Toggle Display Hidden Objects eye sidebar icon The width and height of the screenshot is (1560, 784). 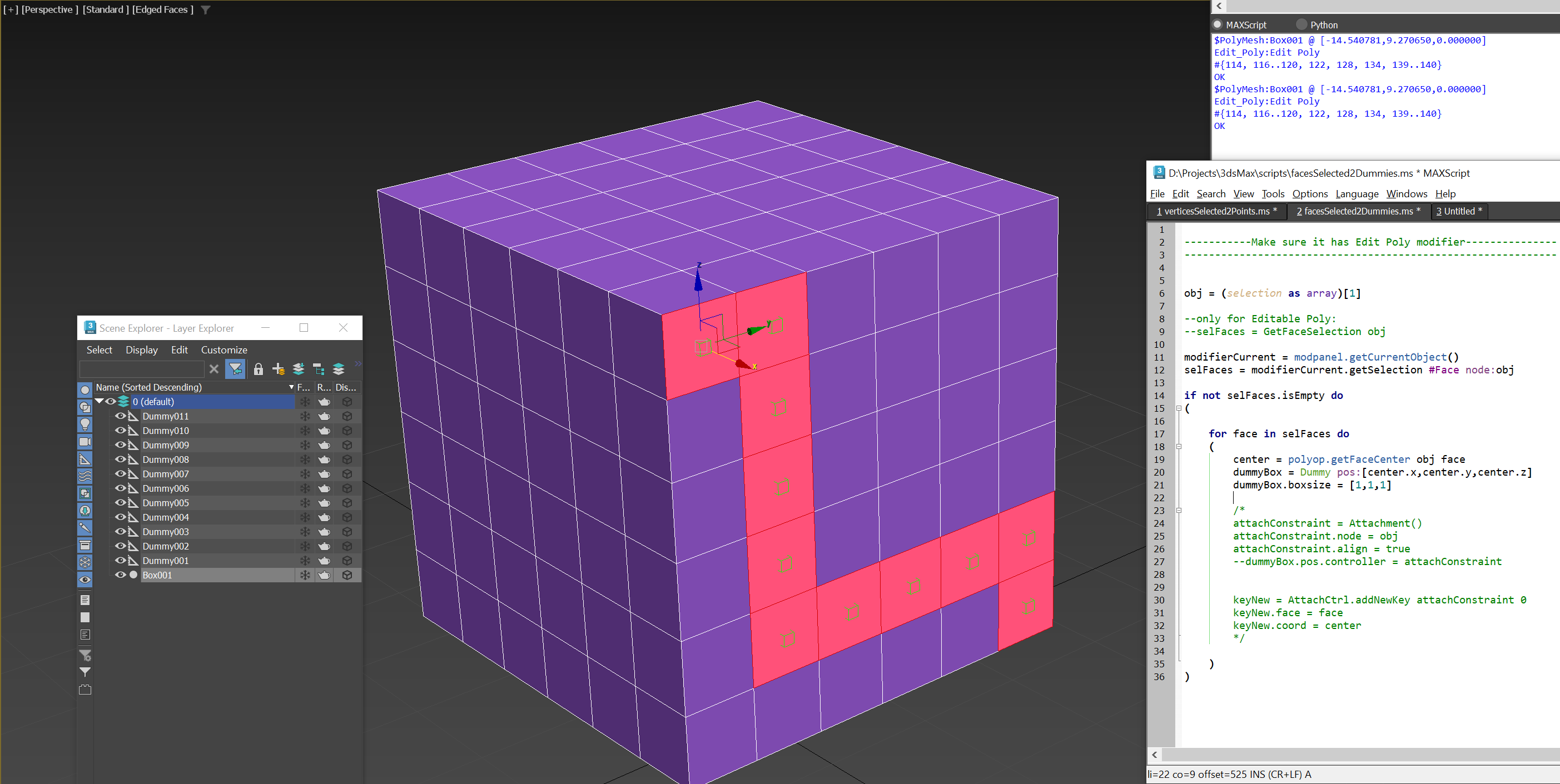click(85, 580)
